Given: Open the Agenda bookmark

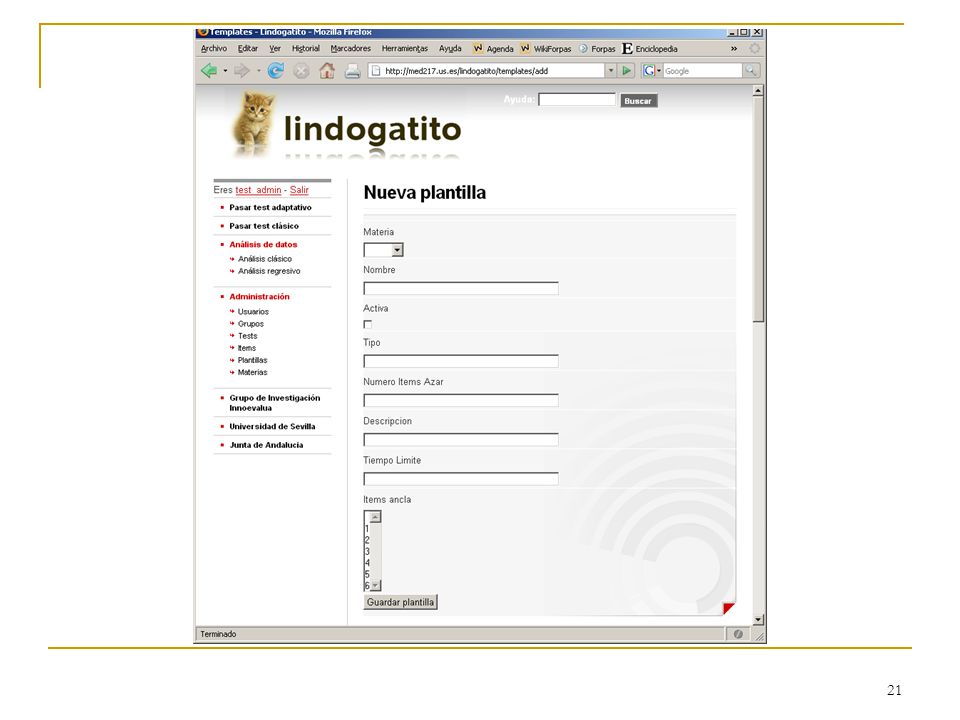Looking at the screenshot, I should [x=493, y=48].
